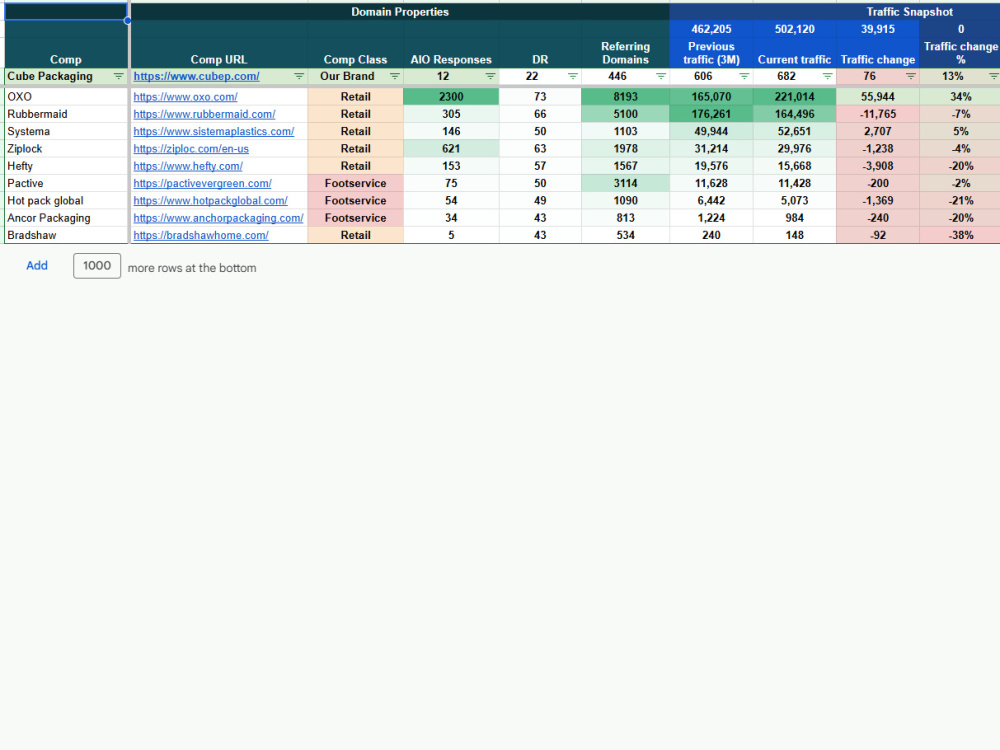
Task: Select the percentage cell -38%
Action: [x=960, y=235]
